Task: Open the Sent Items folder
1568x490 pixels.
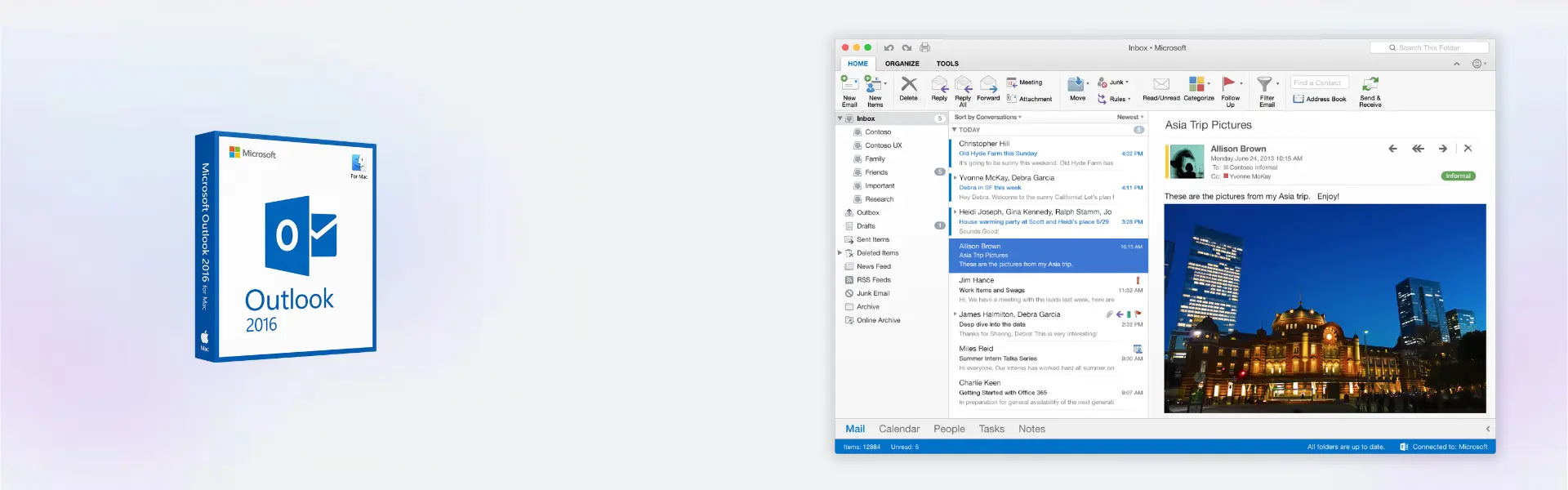Action: pos(891,239)
